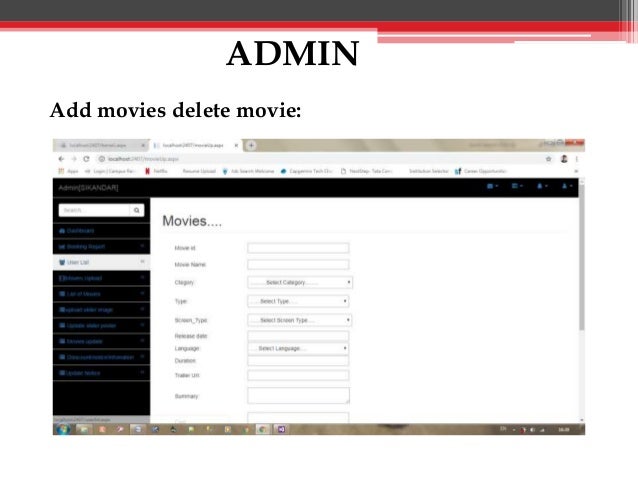Close the active movieUp.aspx tab
Screen dimensions: 638x479
tap(236, 145)
